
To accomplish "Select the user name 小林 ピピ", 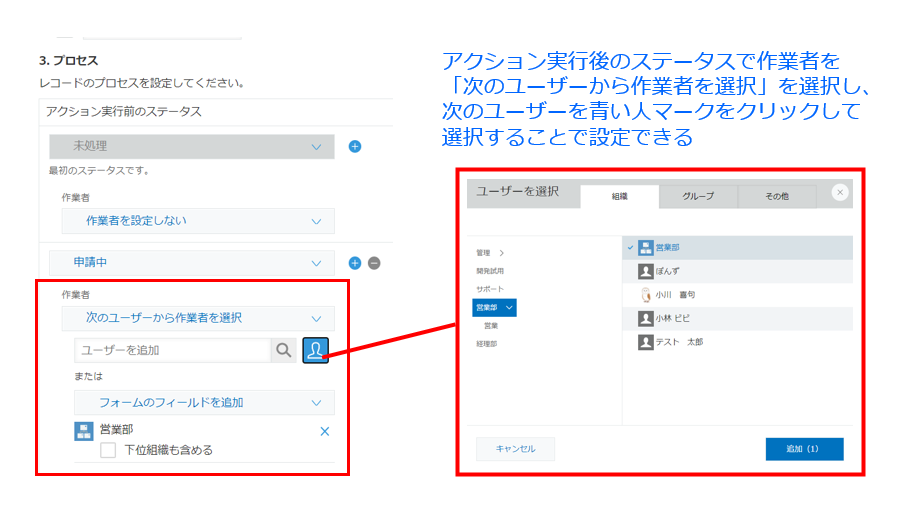I will pos(672,318).
